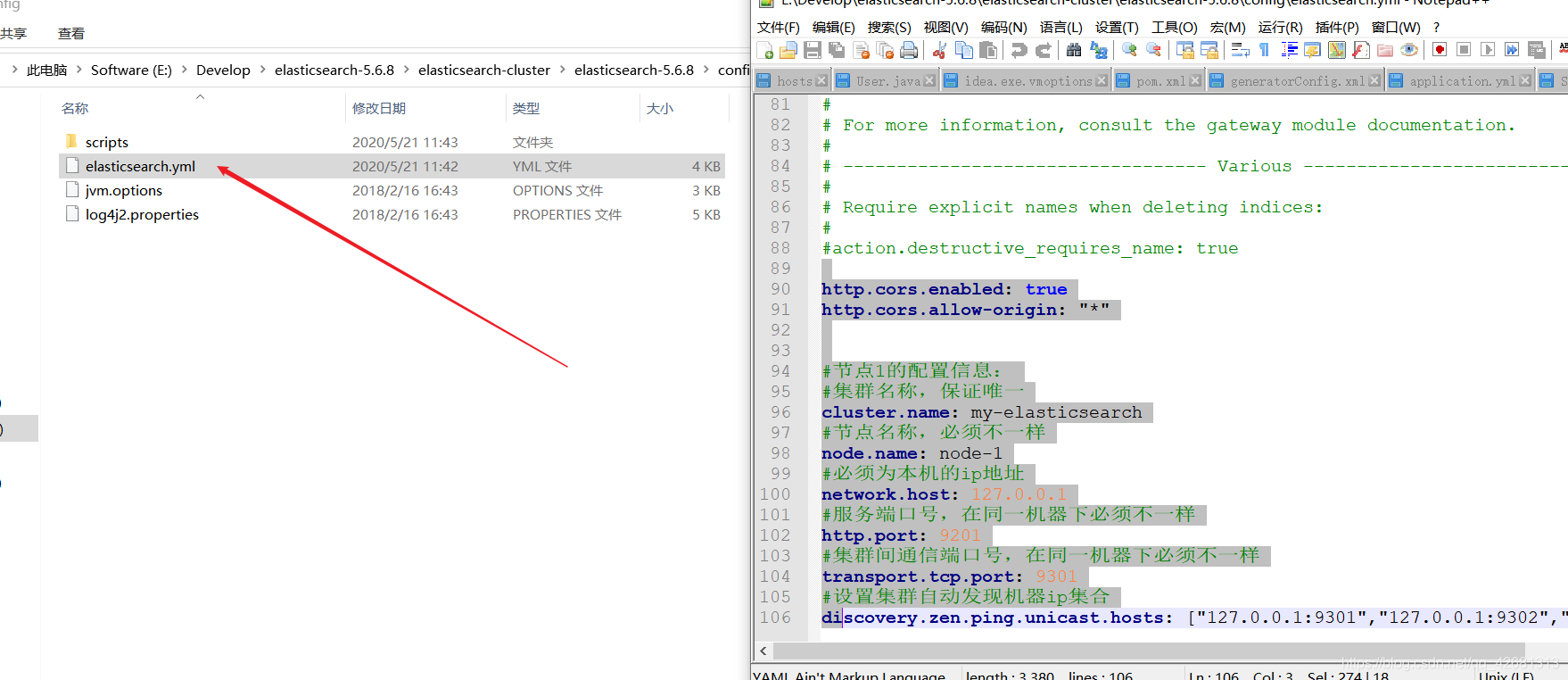Expand chevron after elasticsearch-cluster breadcrumb

[562, 70]
